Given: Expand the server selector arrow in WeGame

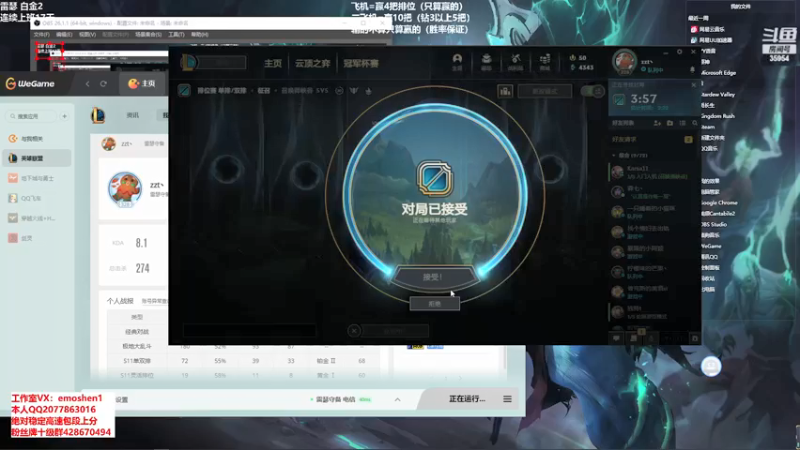Looking at the screenshot, I should 397,399.
